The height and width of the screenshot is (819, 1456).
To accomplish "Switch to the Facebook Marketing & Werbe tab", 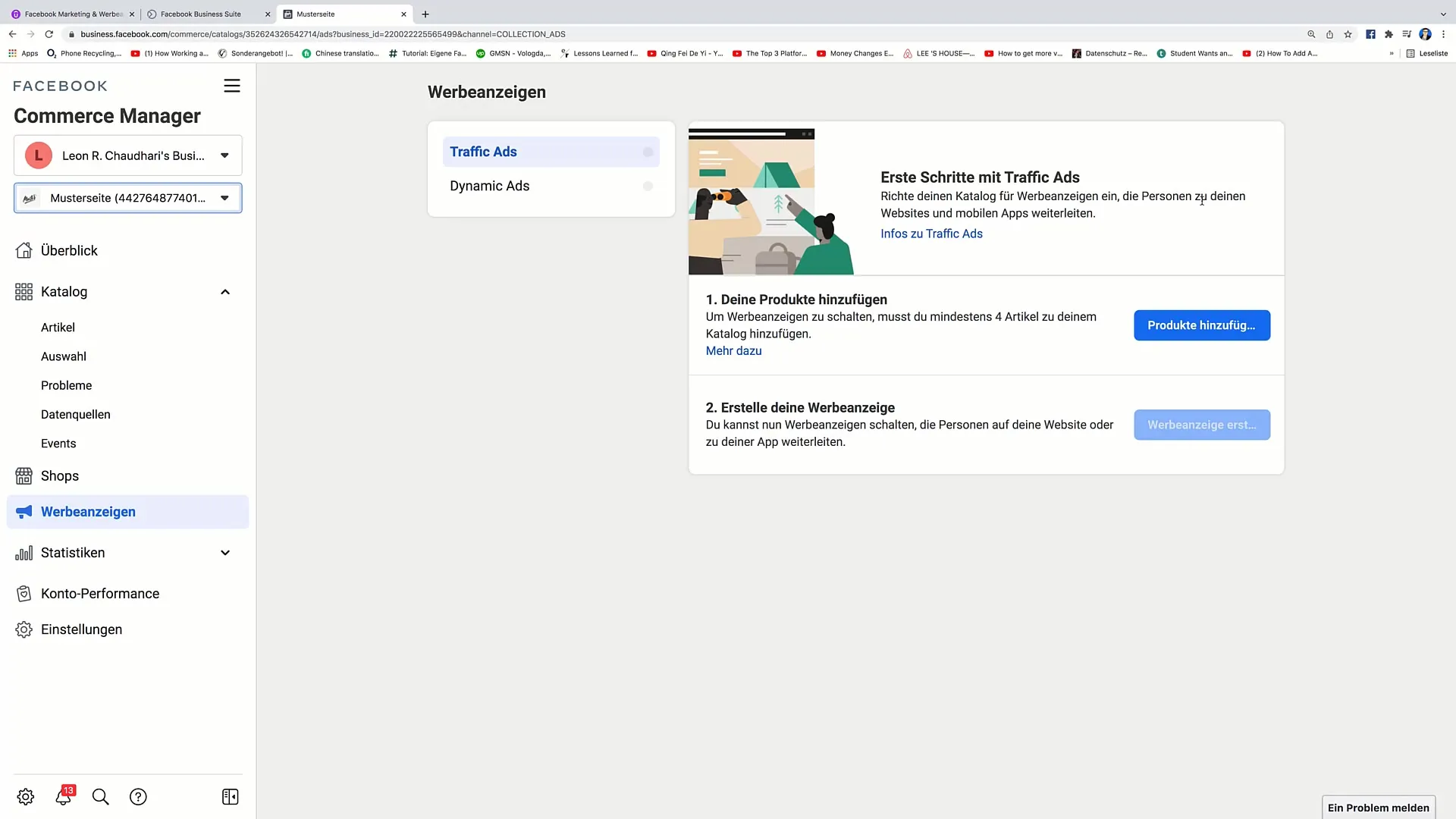I will coord(74,14).
